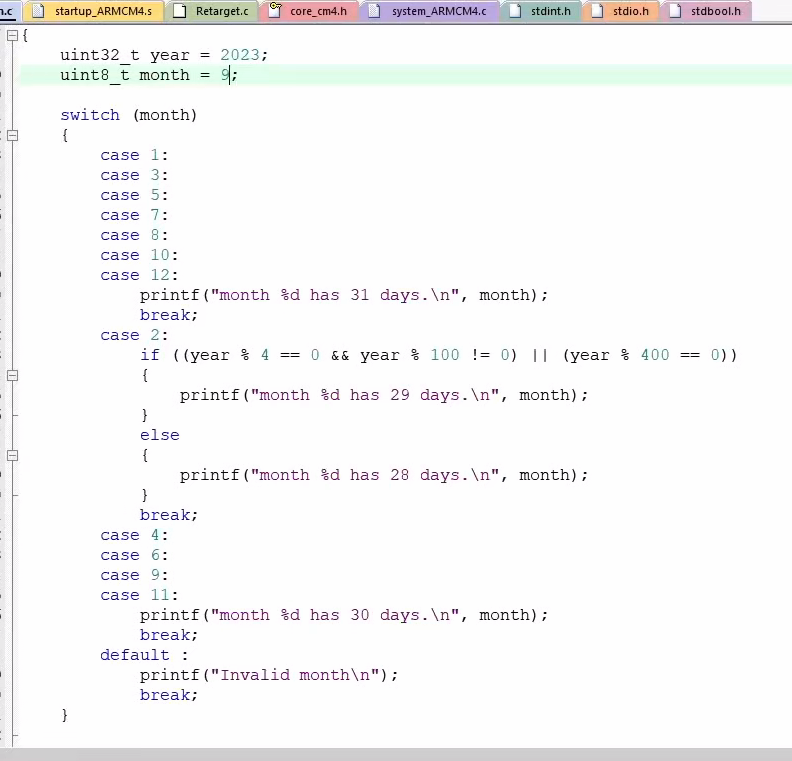Click the '30 days' printf line

point(343,615)
